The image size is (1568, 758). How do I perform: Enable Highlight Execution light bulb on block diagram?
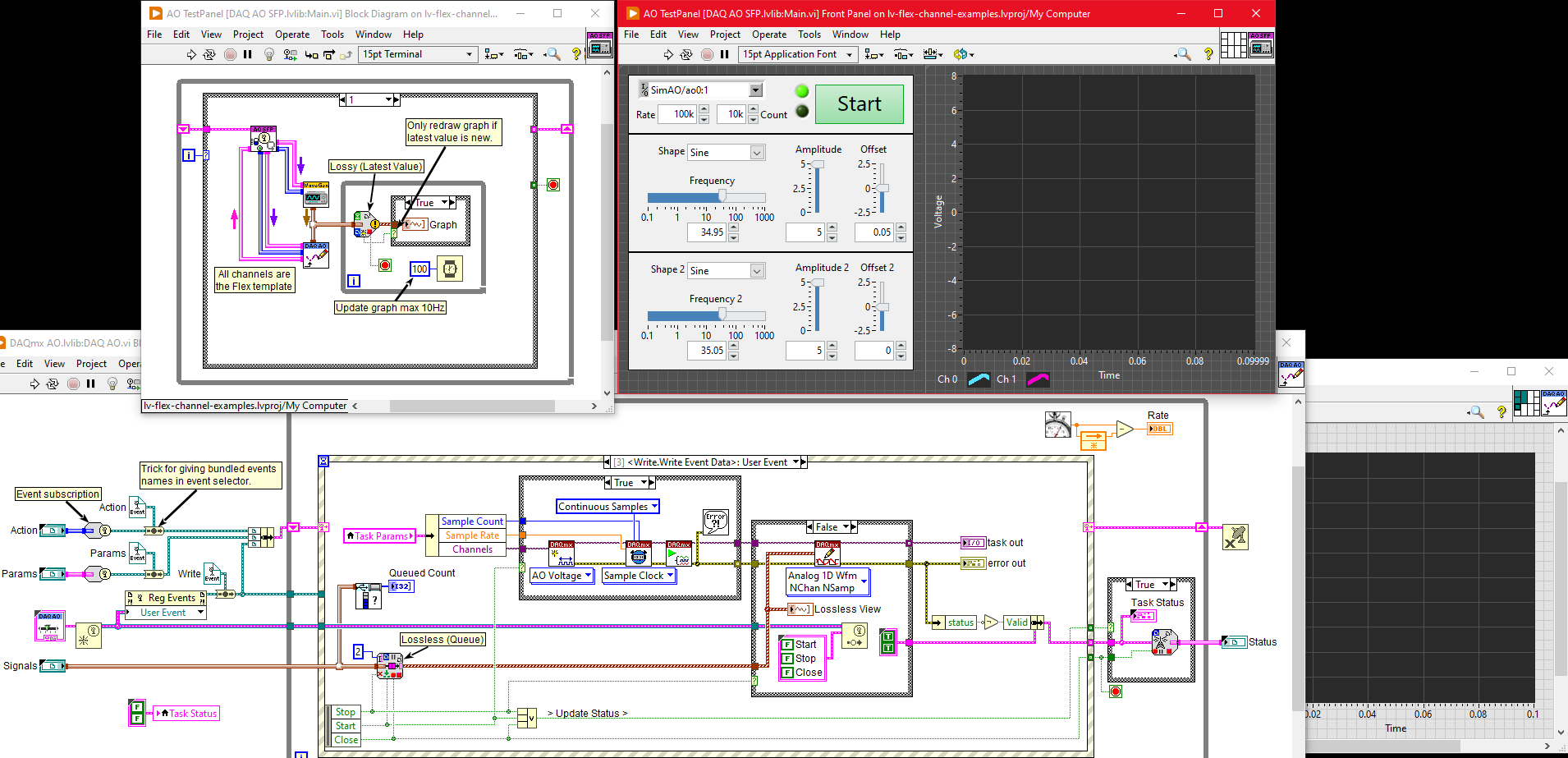[269, 54]
